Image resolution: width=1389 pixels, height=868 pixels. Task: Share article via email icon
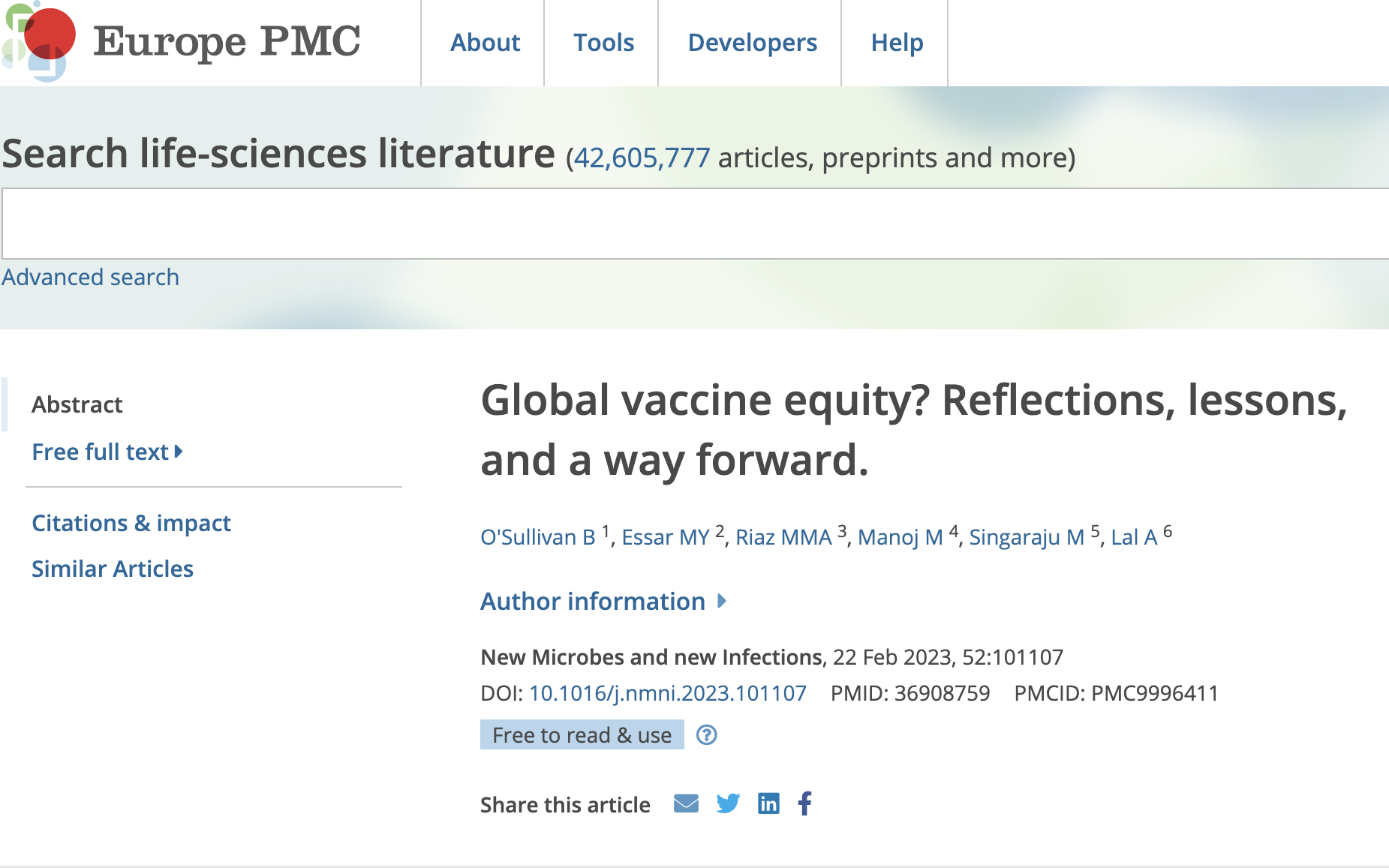[686, 803]
